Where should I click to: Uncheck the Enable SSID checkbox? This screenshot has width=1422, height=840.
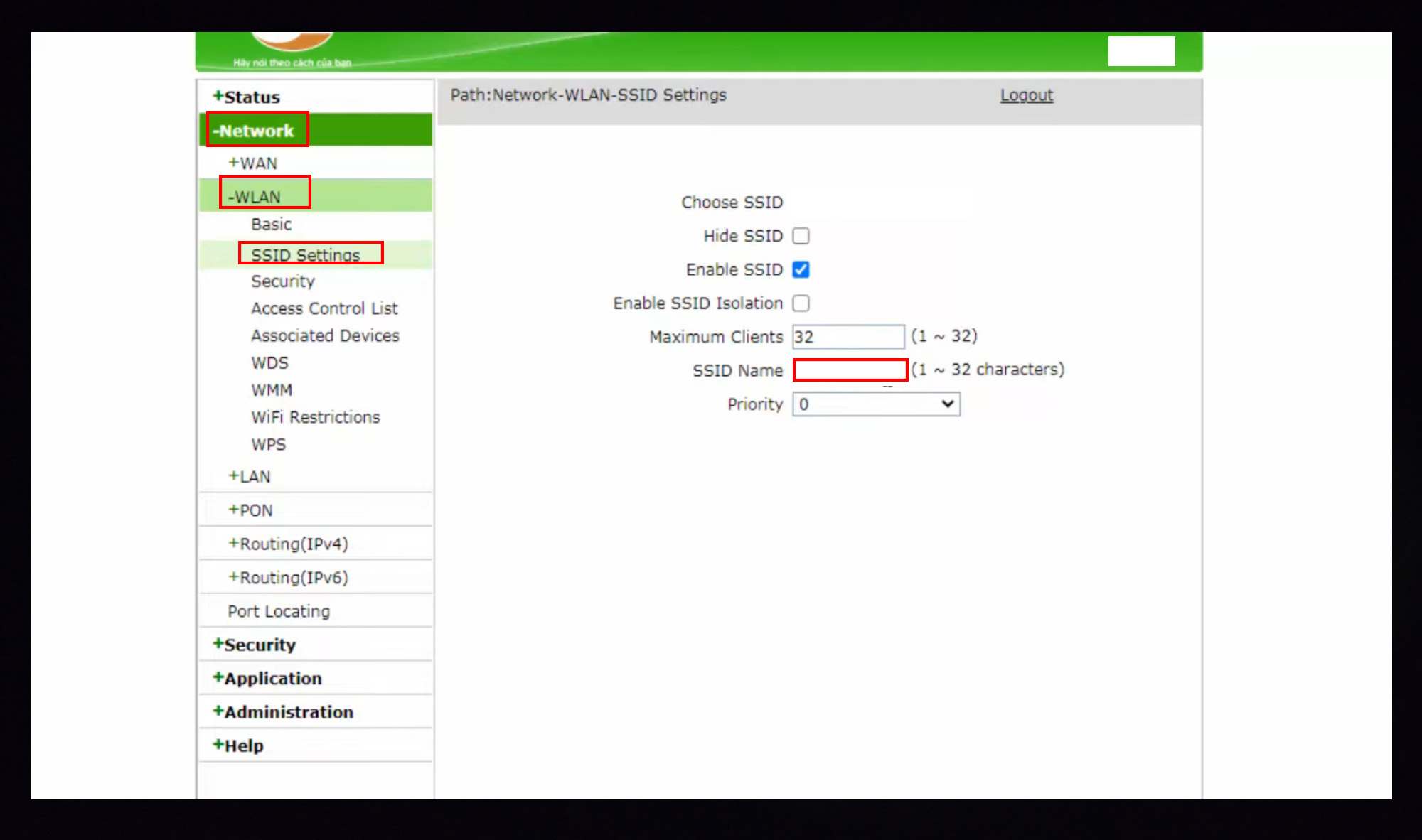801,270
